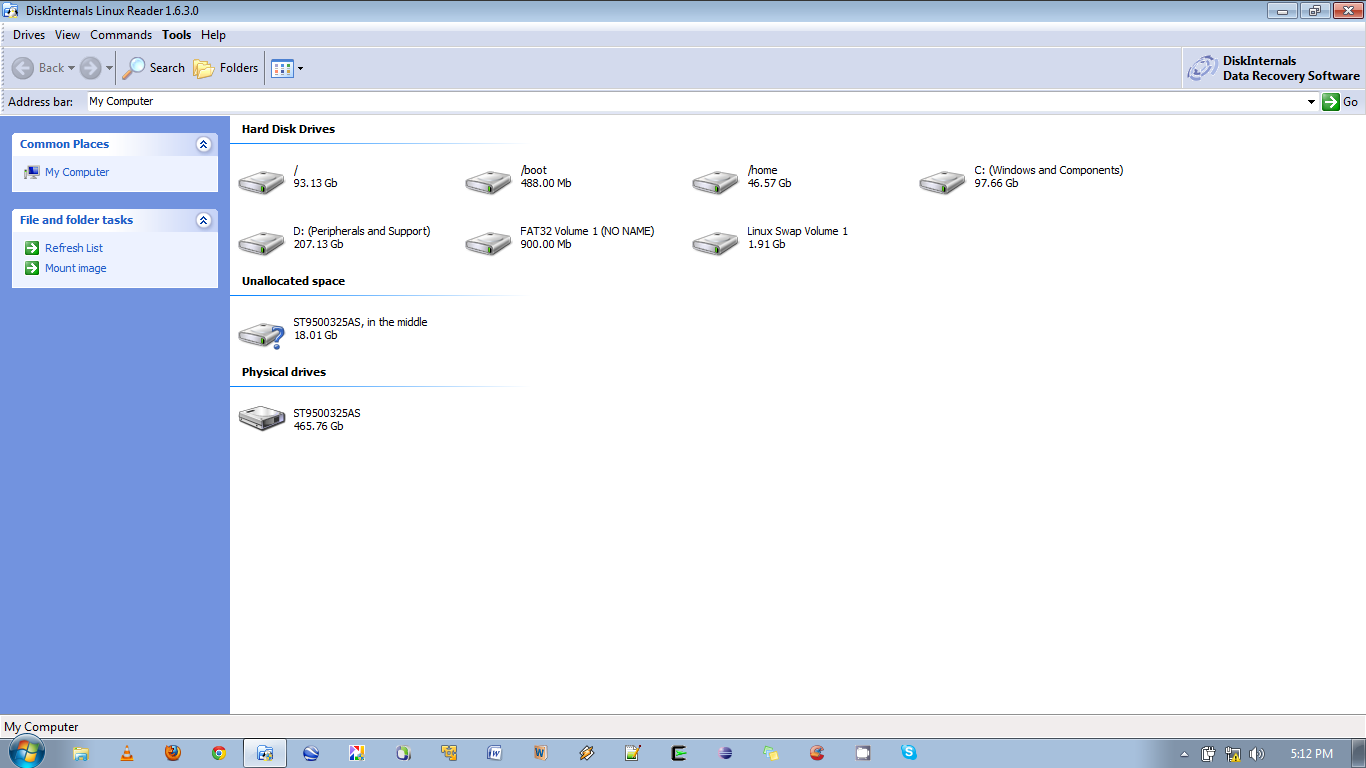Open Skype from the taskbar
The width and height of the screenshot is (1366, 768).
[909, 753]
